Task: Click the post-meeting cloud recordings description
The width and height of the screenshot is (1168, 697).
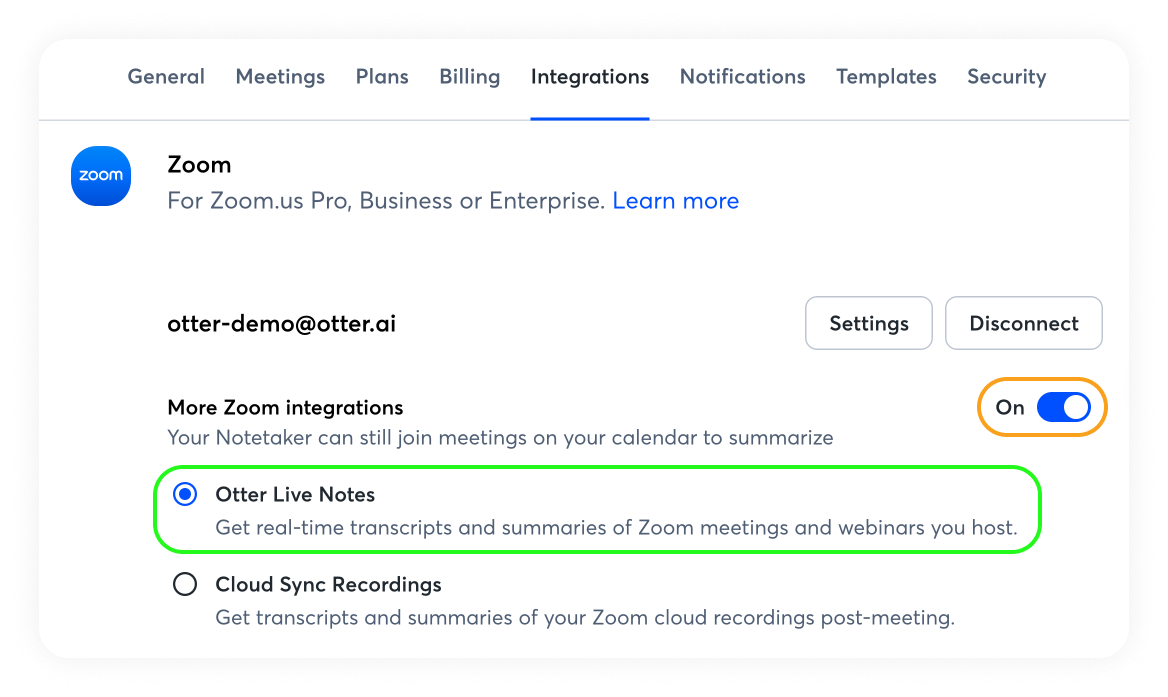Action: click(x=585, y=618)
